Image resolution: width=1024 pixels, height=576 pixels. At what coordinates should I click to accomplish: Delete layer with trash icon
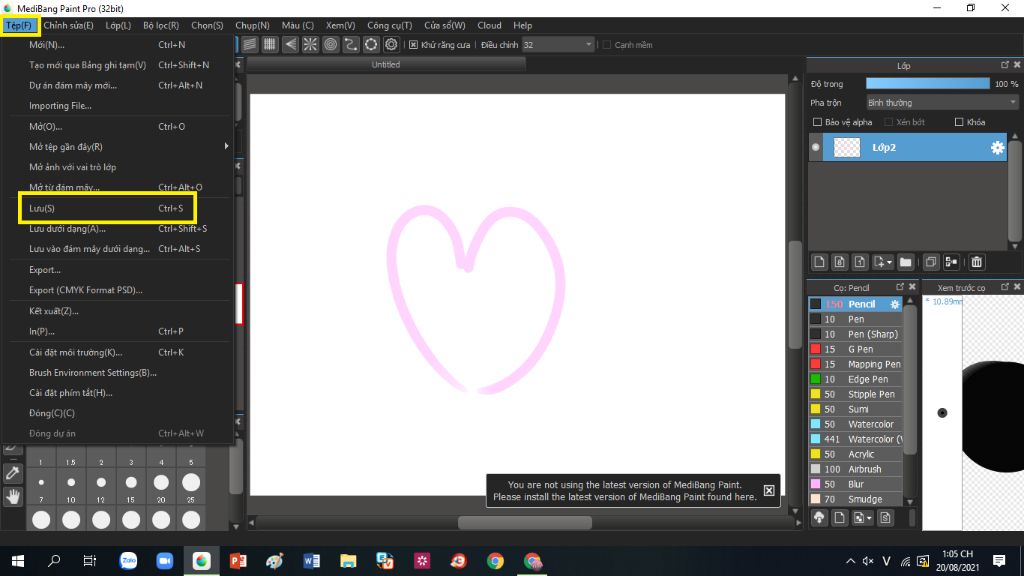click(x=976, y=262)
